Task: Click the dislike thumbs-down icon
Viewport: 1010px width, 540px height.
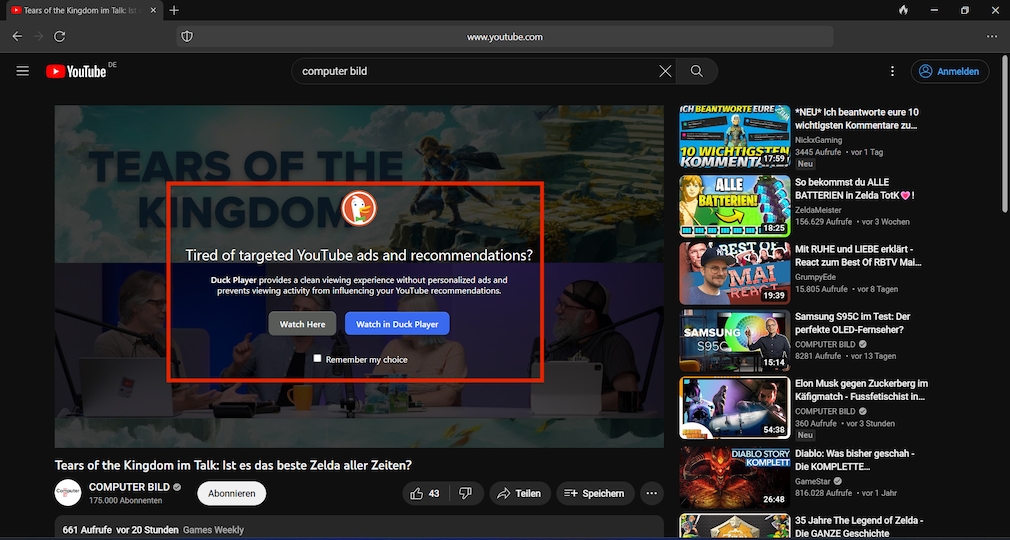Action: point(465,493)
